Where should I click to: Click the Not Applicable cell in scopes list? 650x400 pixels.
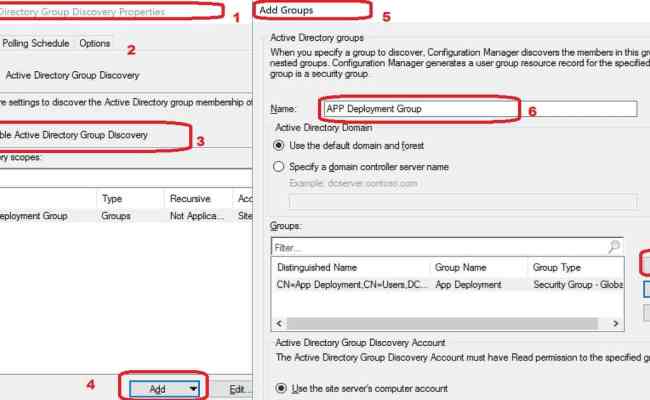(198, 216)
